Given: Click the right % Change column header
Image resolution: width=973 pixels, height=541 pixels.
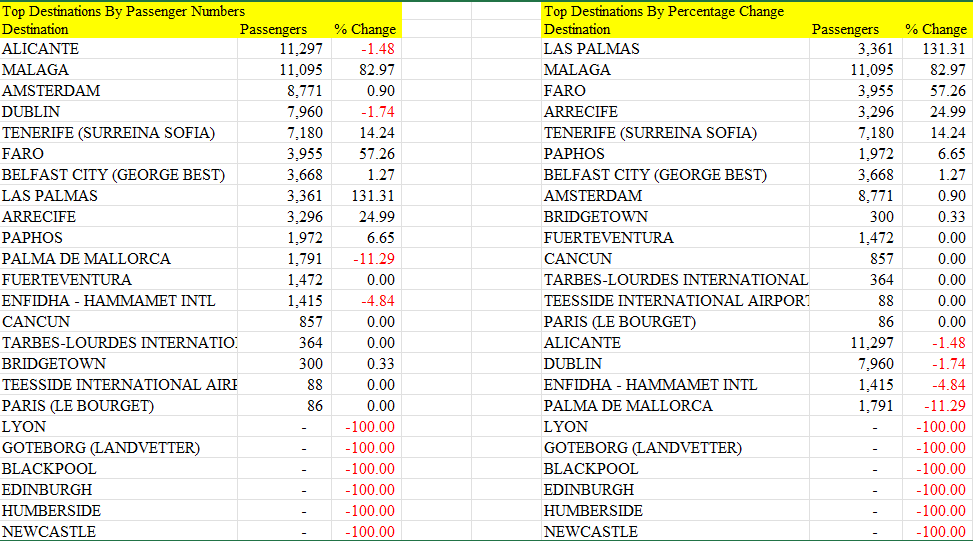Looking at the screenshot, I should tap(938, 29).
